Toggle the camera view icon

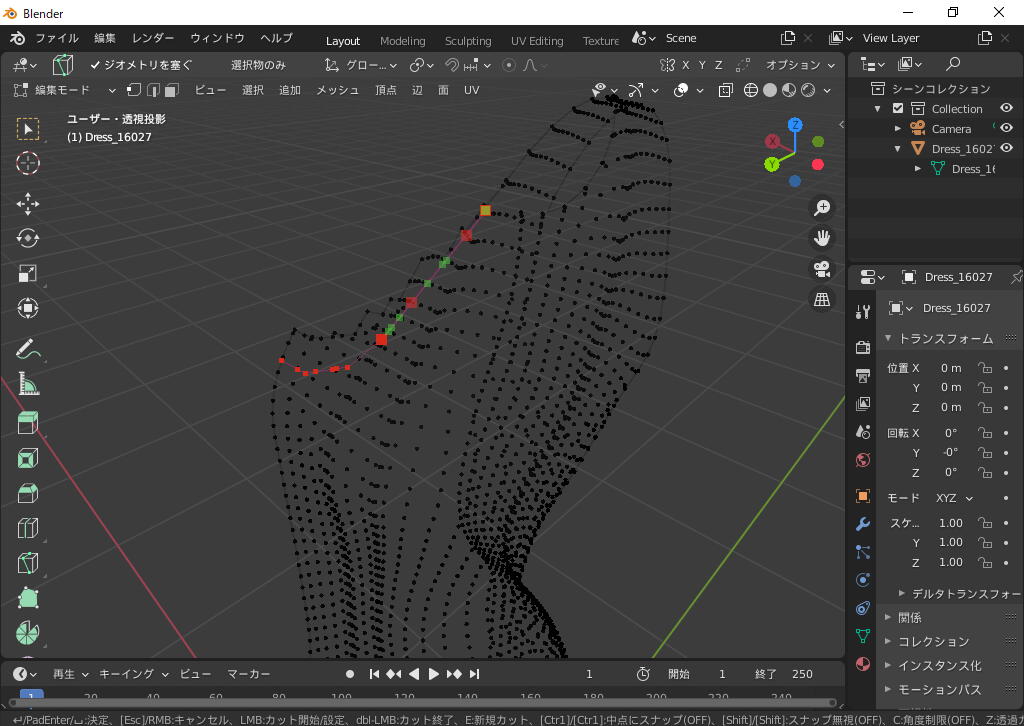click(x=822, y=268)
